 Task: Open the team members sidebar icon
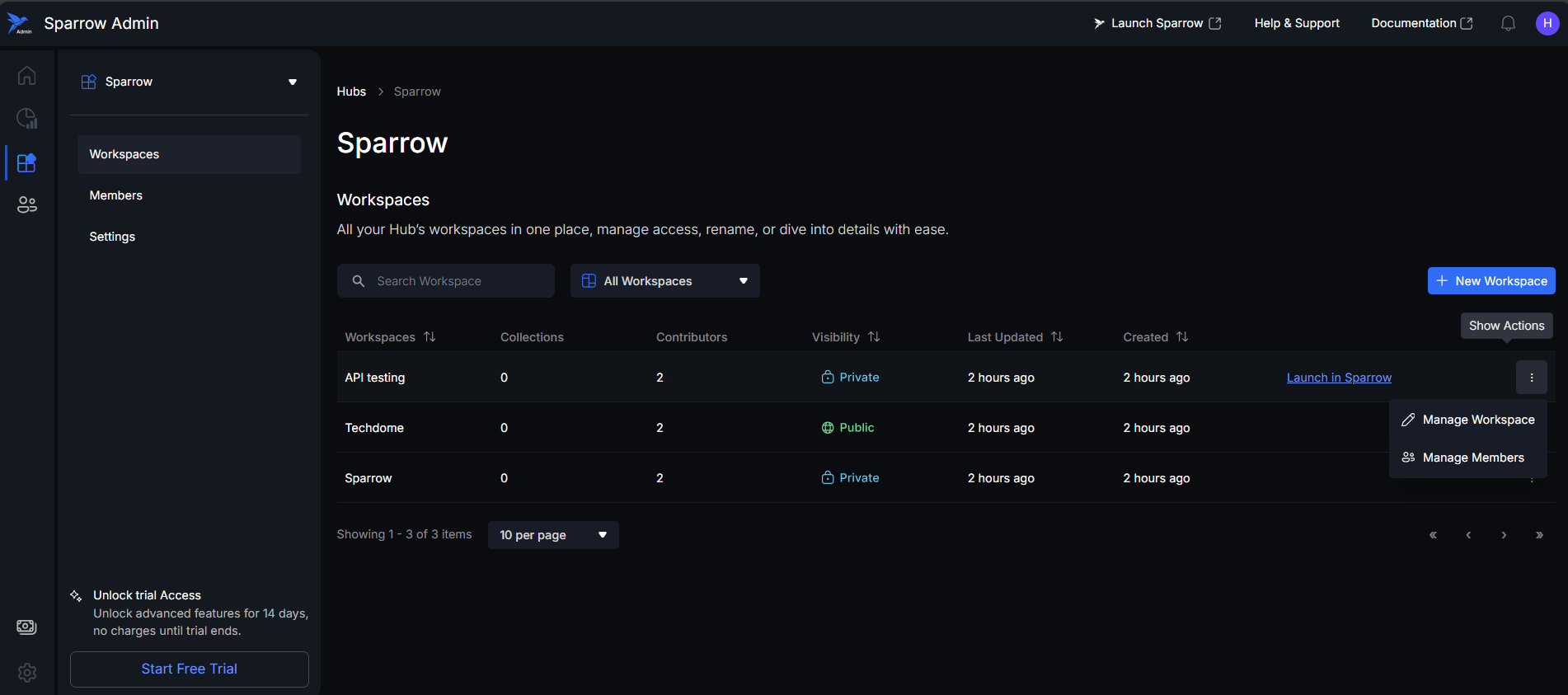(26, 205)
